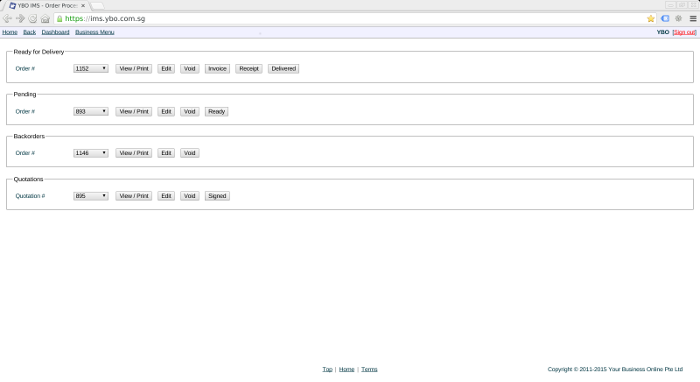Open the Business Menu link
This screenshot has height=382, width=700.
coord(95,32)
